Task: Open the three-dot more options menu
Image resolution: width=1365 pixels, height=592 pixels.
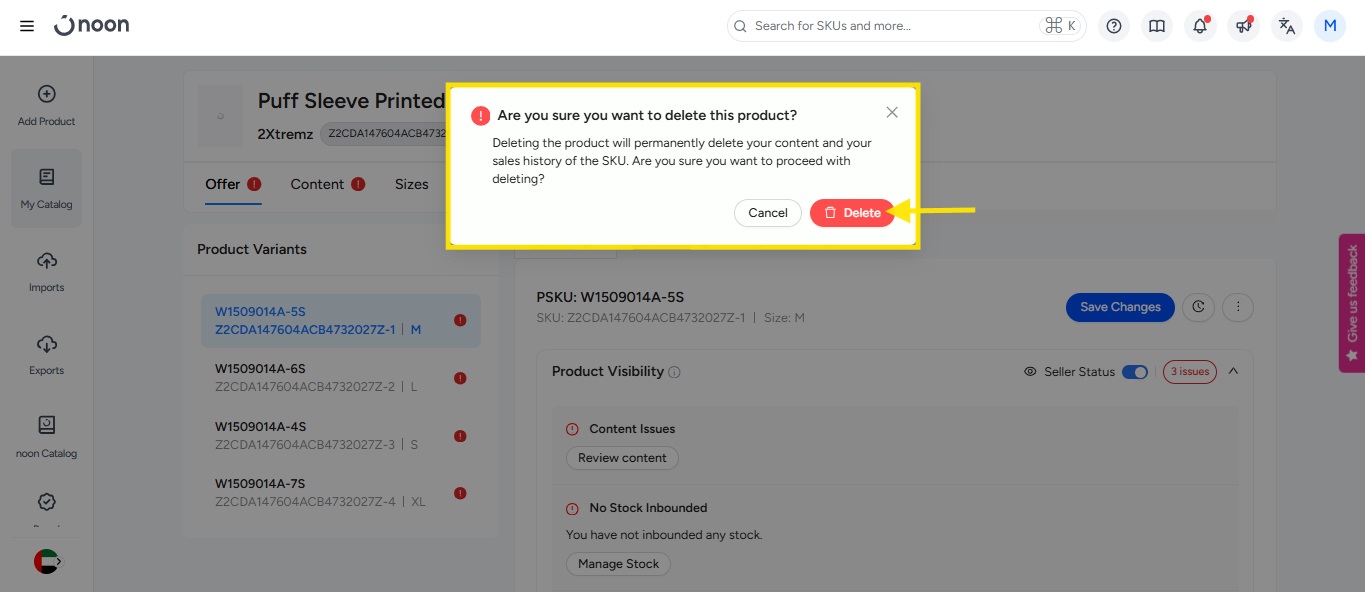Action: (x=1238, y=307)
